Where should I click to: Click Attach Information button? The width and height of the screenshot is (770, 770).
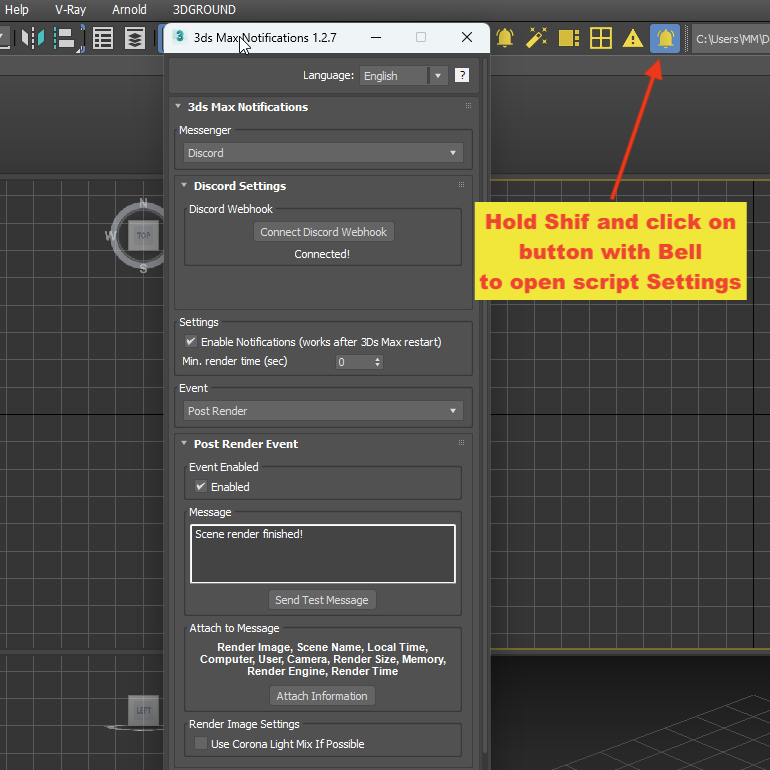point(322,695)
